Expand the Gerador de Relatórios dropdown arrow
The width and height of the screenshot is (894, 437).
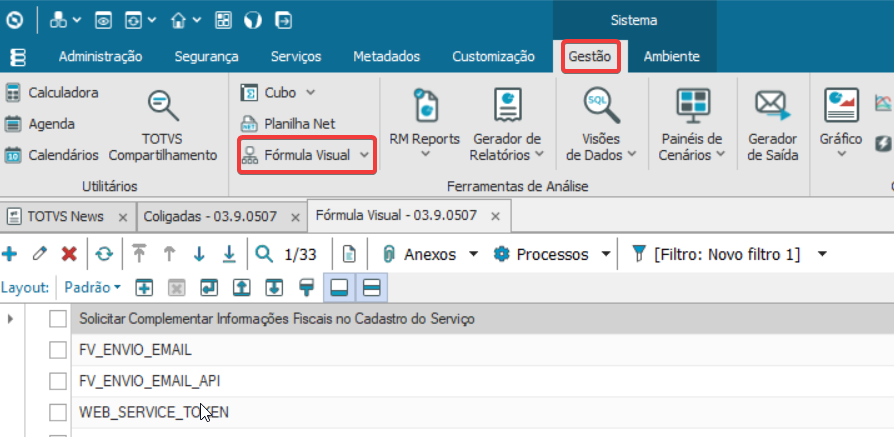[x=539, y=154]
